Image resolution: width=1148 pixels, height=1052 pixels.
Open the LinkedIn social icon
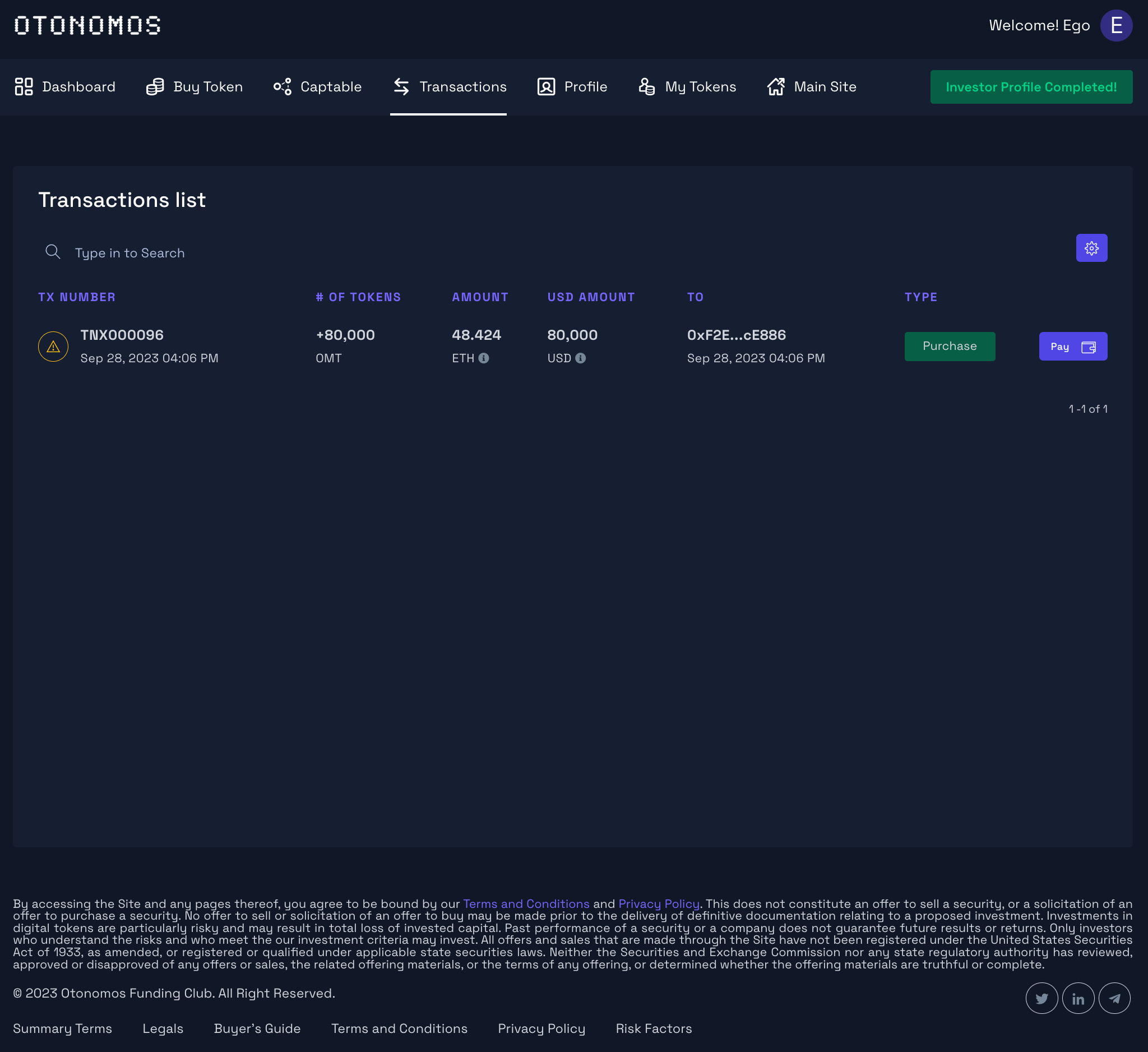coord(1078,998)
